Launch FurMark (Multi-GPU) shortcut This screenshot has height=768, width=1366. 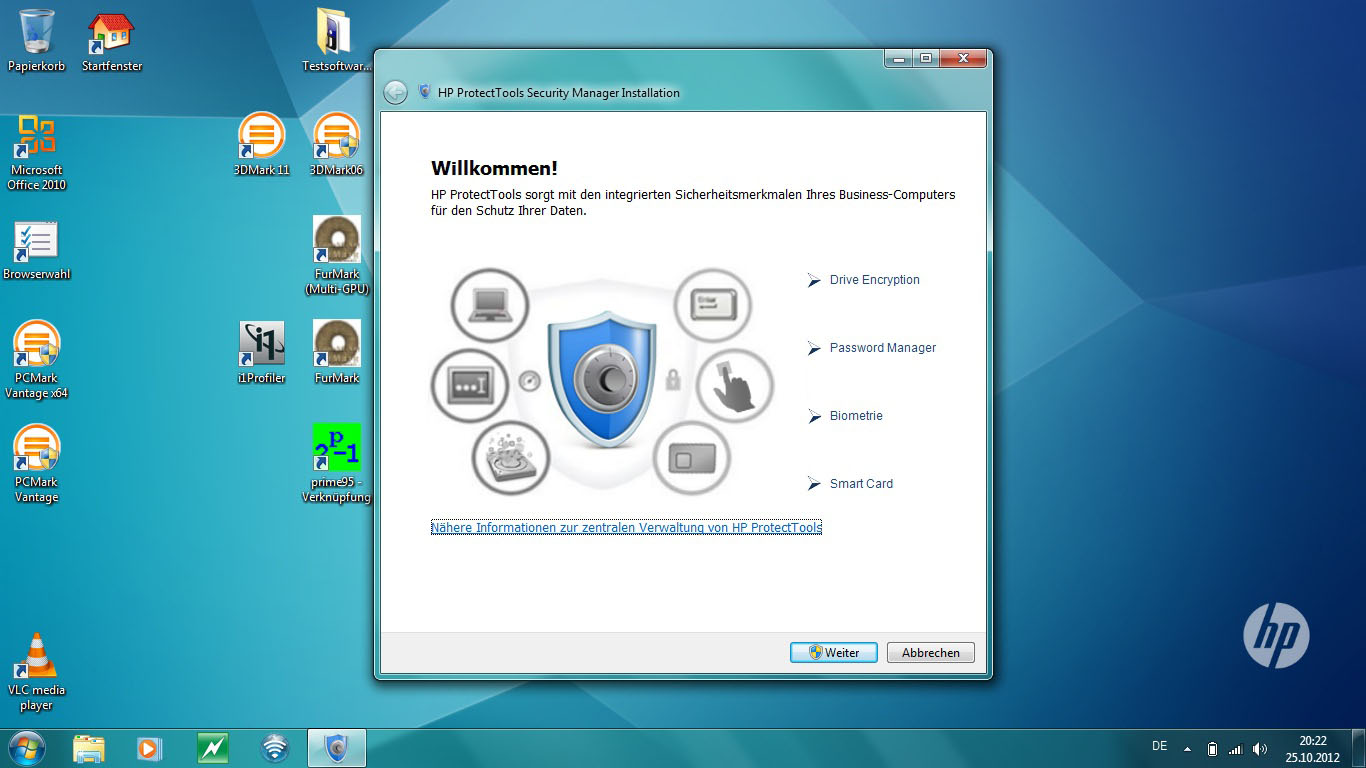pos(336,256)
